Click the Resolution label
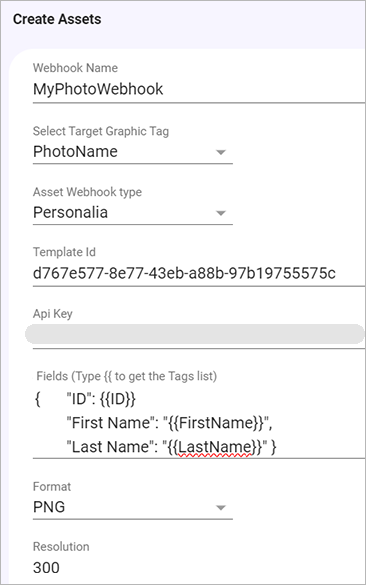 [x=61, y=547]
